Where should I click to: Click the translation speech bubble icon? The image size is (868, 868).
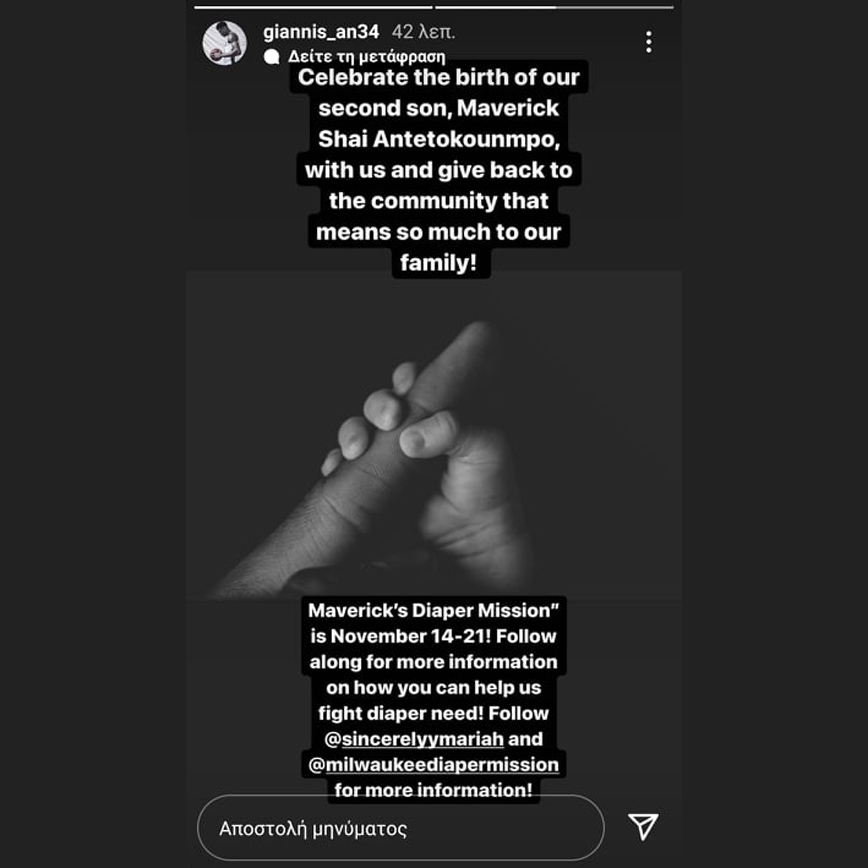coord(271,56)
